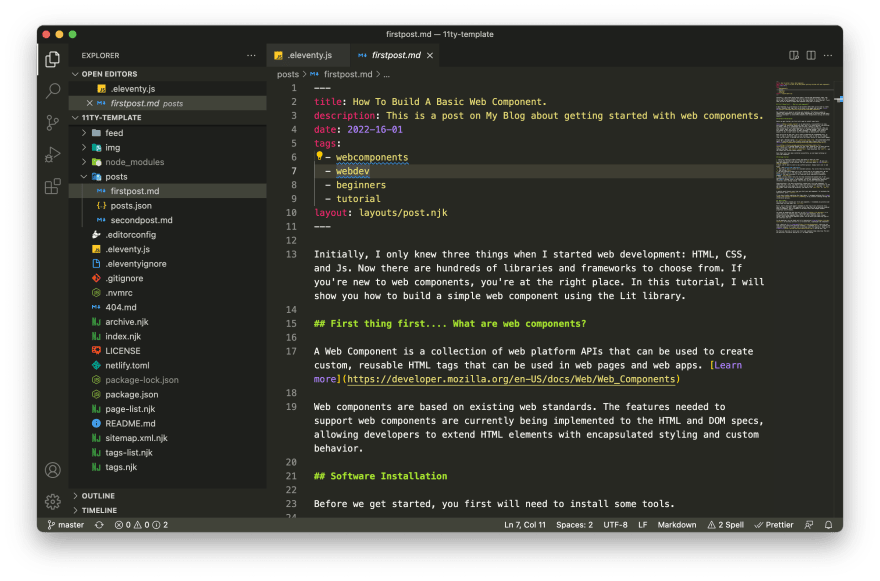880x581 pixels.
Task: Click the lightbulb quick fix icon
Action: (x=319, y=156)
